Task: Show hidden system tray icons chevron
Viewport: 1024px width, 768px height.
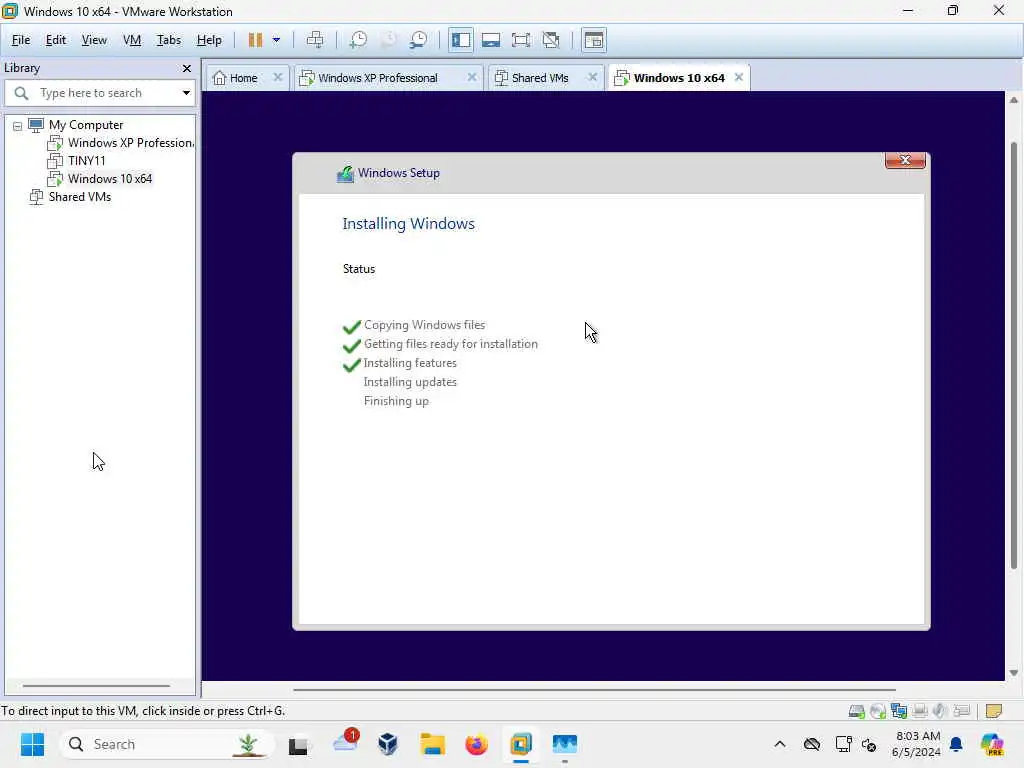Action: pos(780,744)
